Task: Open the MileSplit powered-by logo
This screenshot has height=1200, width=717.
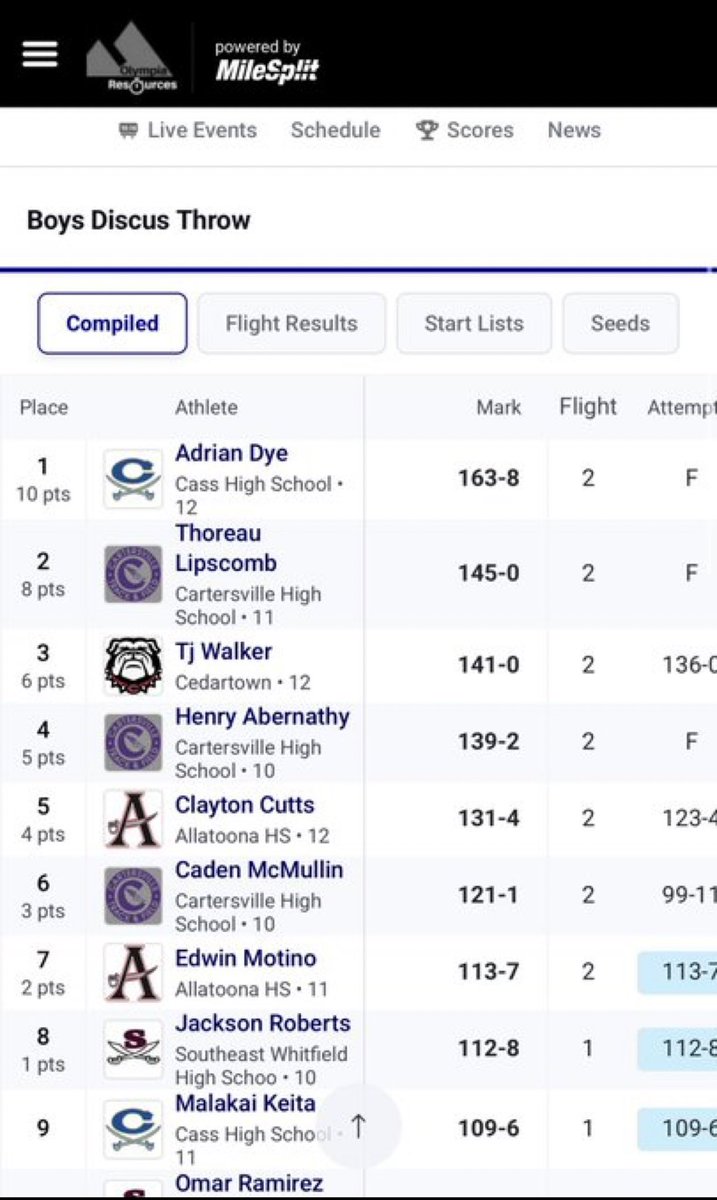Action: click(267, 62)
